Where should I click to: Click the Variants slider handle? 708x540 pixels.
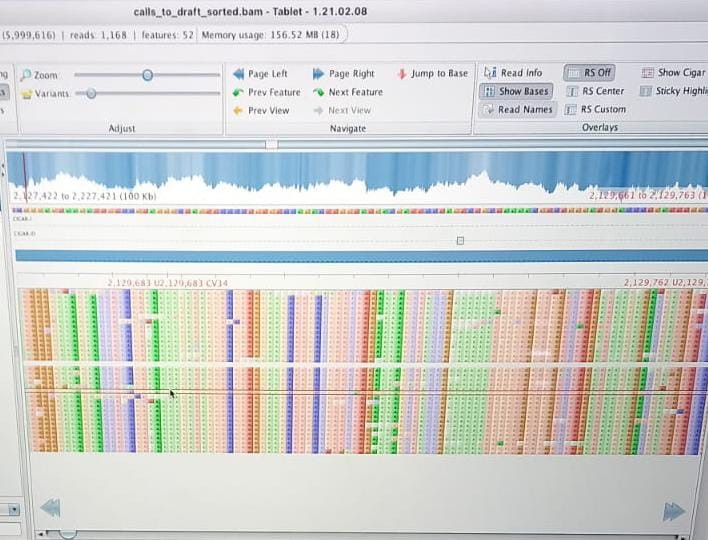pos(91,93)
